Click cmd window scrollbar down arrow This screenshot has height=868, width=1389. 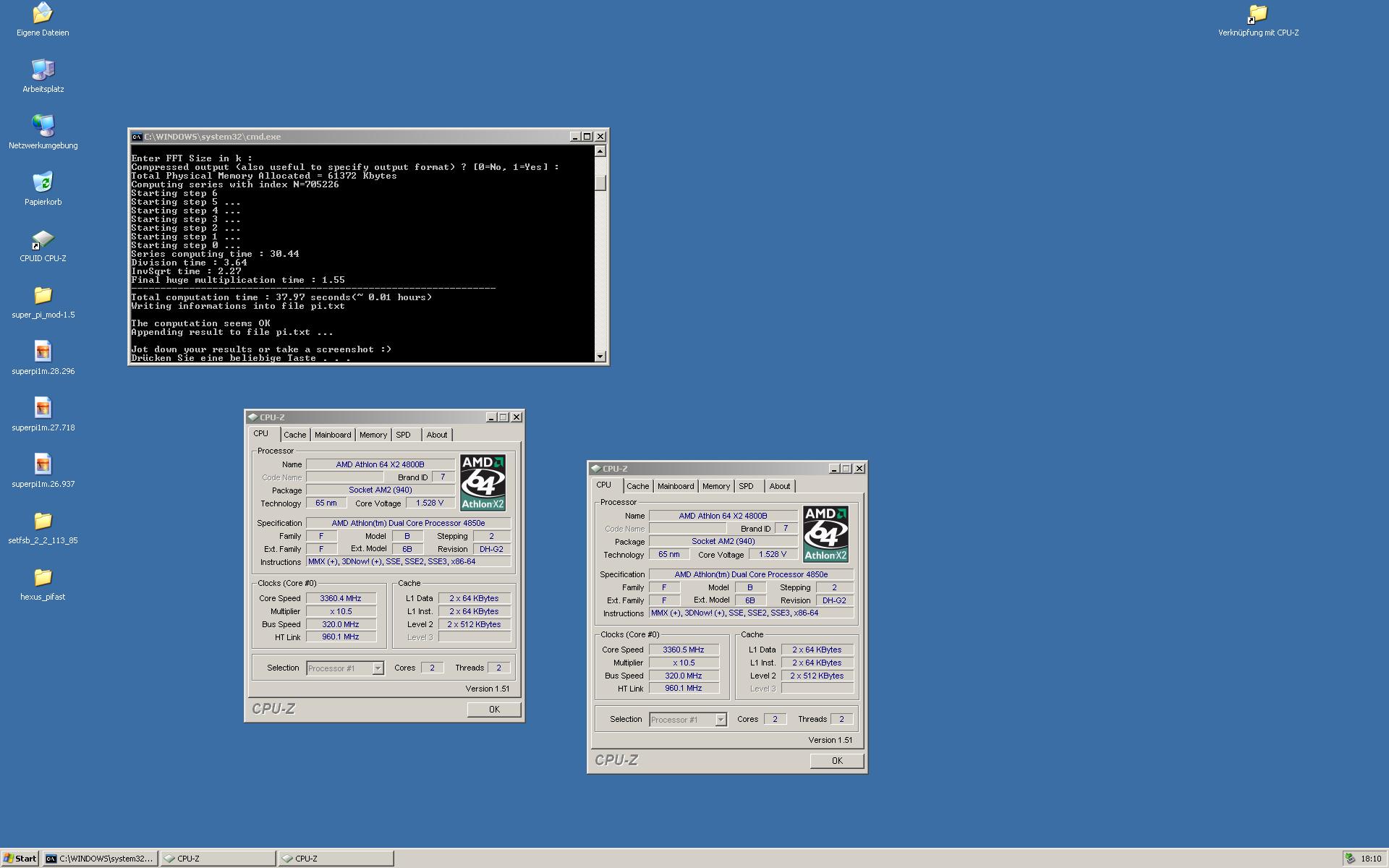600,356
